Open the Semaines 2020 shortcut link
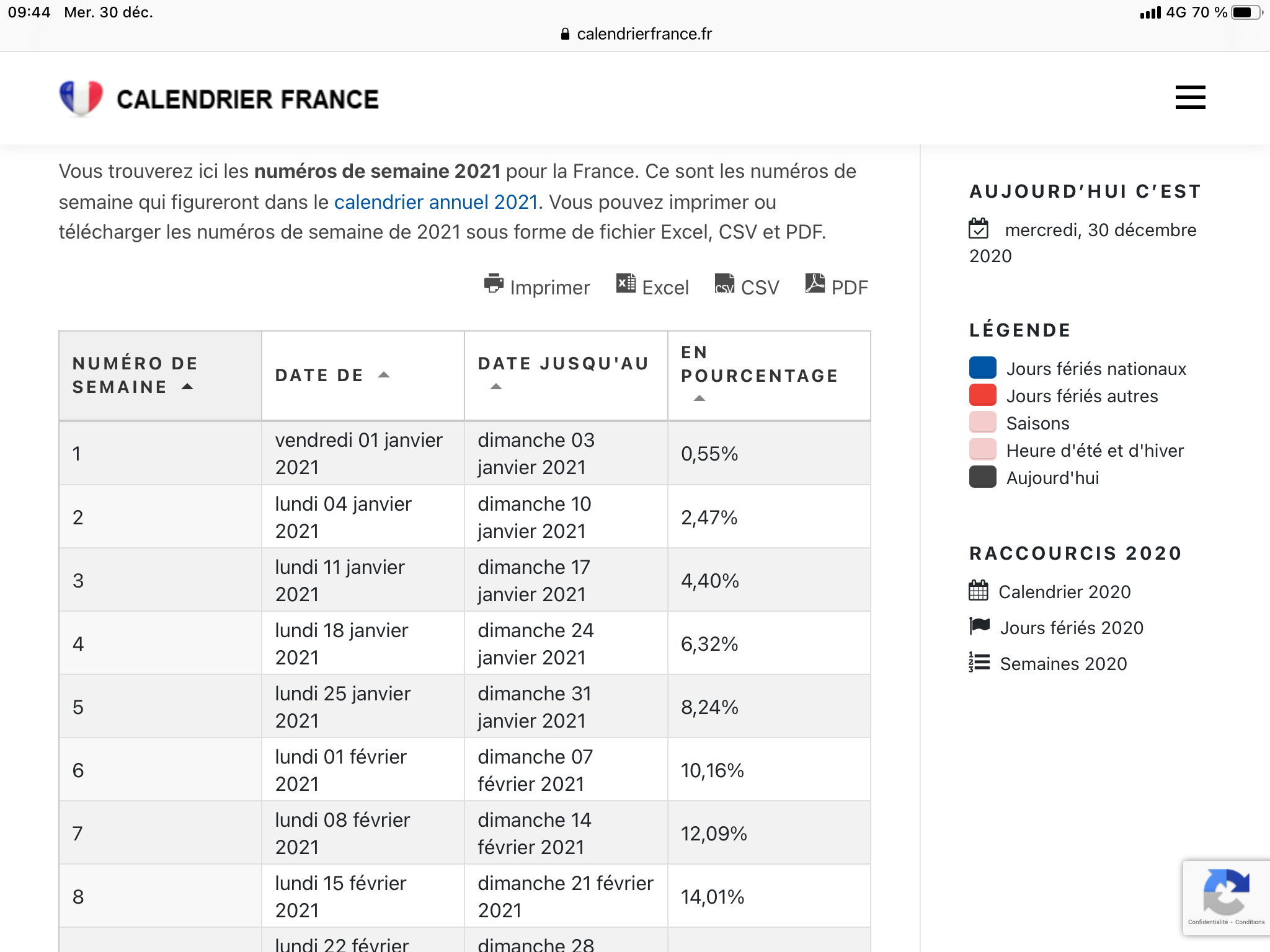This screenshot has width=1270, height=952. click(x=1063, y=664)
